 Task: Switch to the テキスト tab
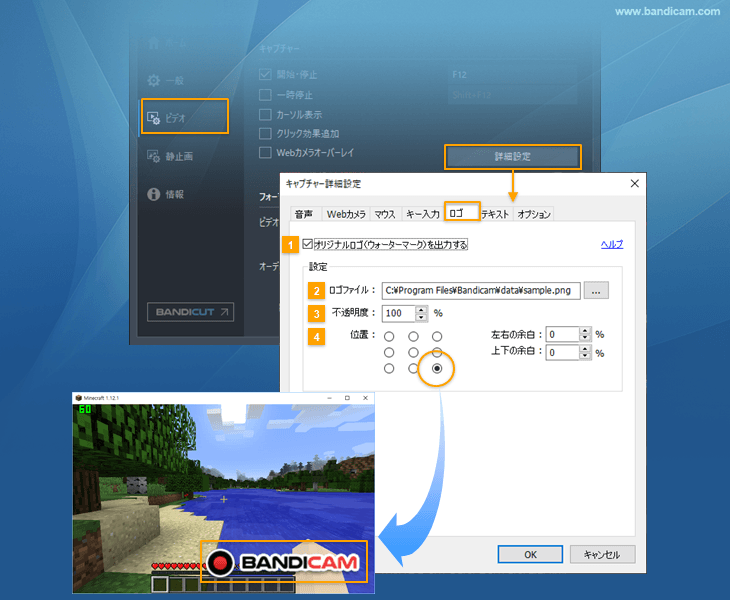point(495,214)
